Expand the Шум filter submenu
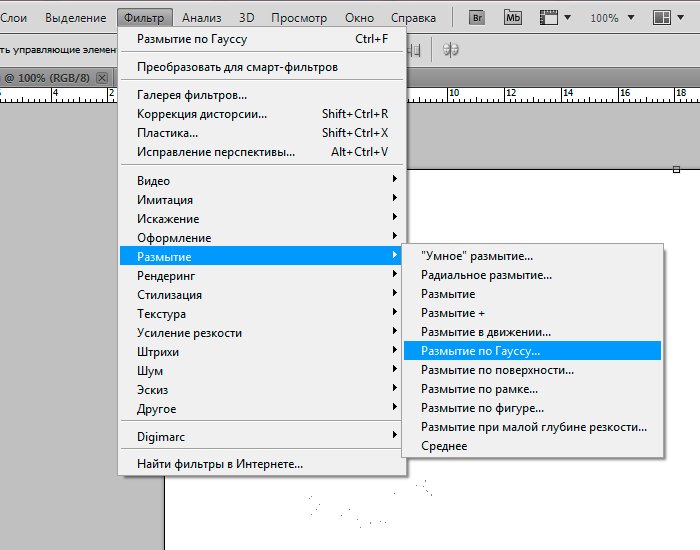 pyautogui.click(x=150, y=371)
